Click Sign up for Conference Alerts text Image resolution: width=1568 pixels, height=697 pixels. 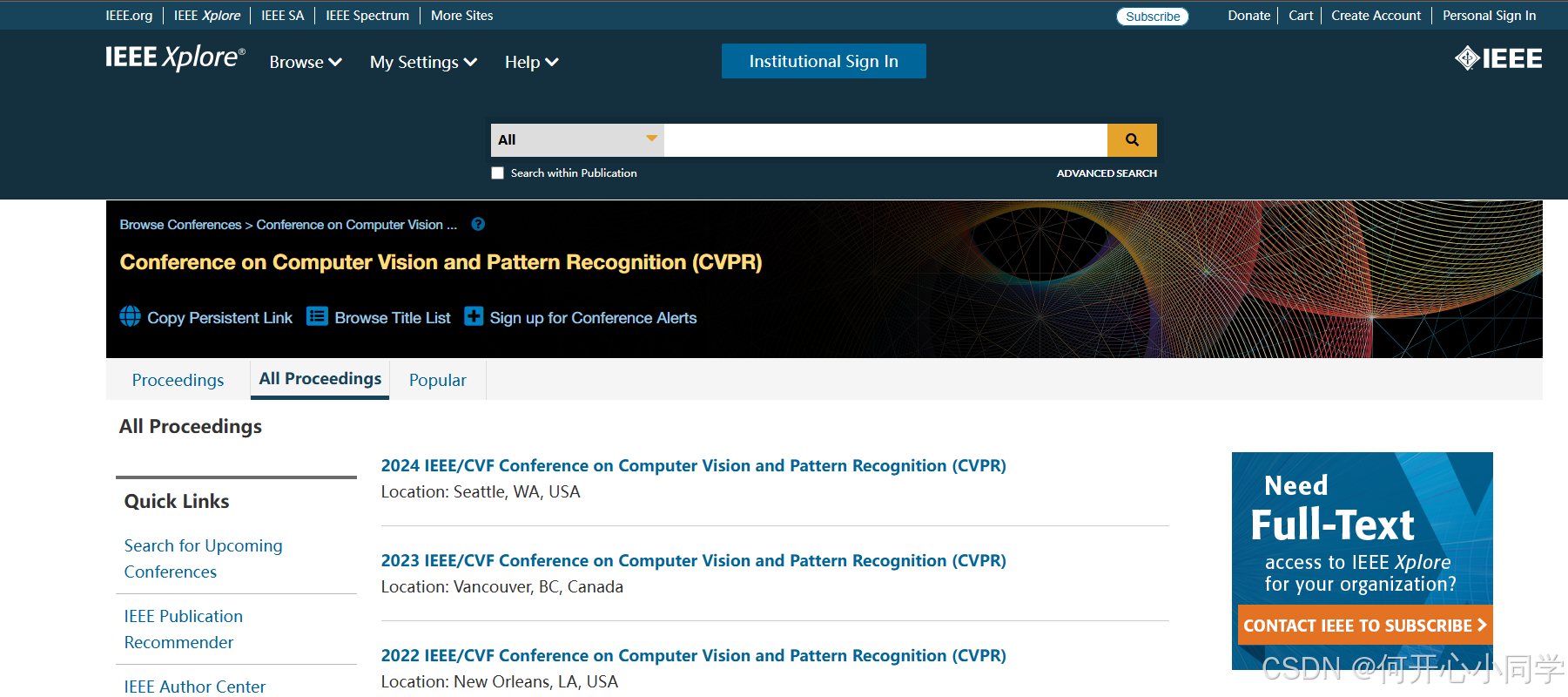tap(593, 318)
